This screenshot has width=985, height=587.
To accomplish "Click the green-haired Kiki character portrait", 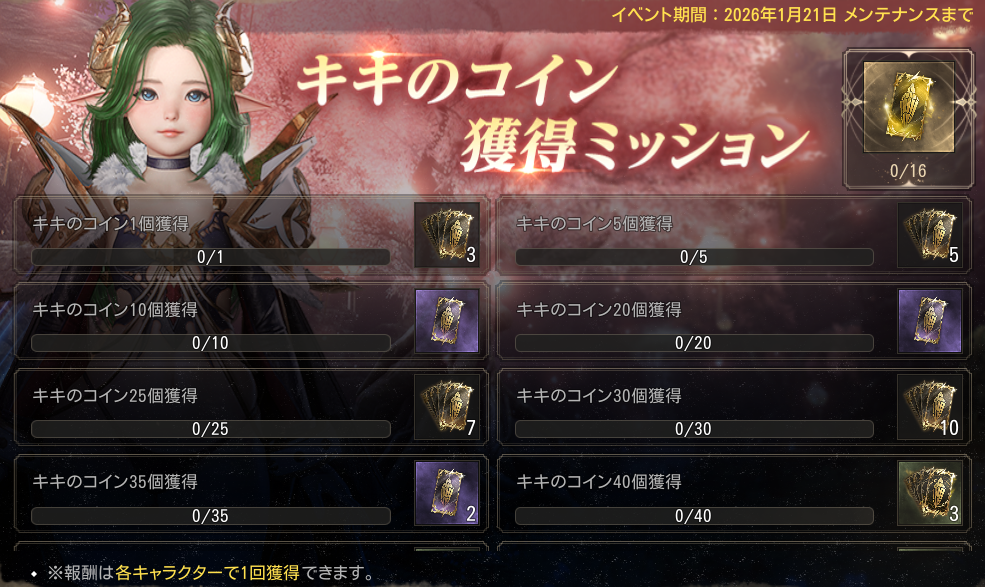I will tap(170, 94).
